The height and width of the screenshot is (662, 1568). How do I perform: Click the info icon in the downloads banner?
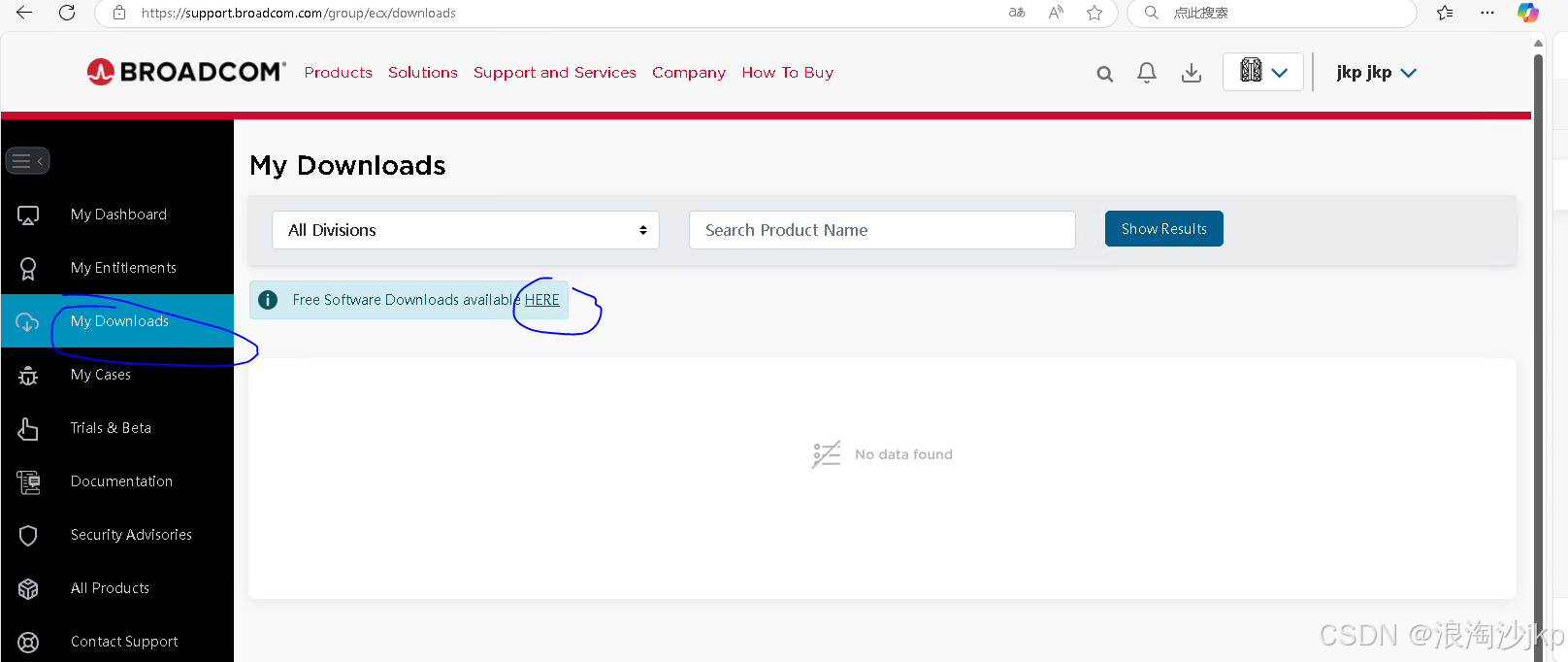click(x=268, y=300)
